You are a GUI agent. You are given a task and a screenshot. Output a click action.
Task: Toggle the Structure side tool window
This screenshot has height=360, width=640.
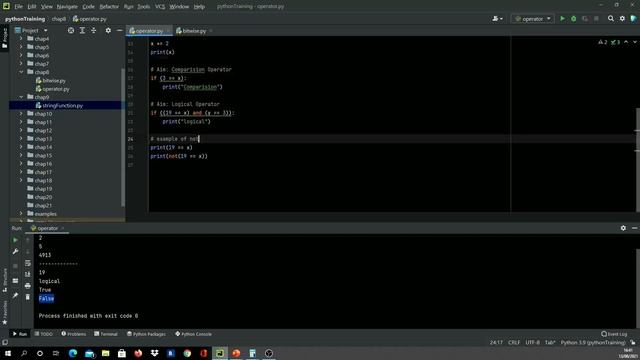tap(4, 280)
